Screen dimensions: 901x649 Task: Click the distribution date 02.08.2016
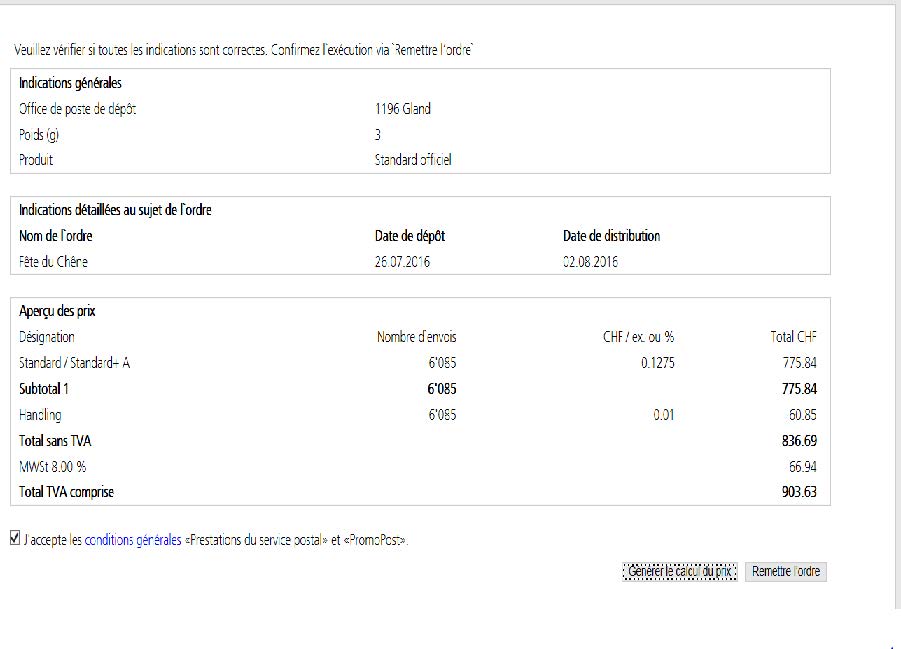click(x=590, y=262)
